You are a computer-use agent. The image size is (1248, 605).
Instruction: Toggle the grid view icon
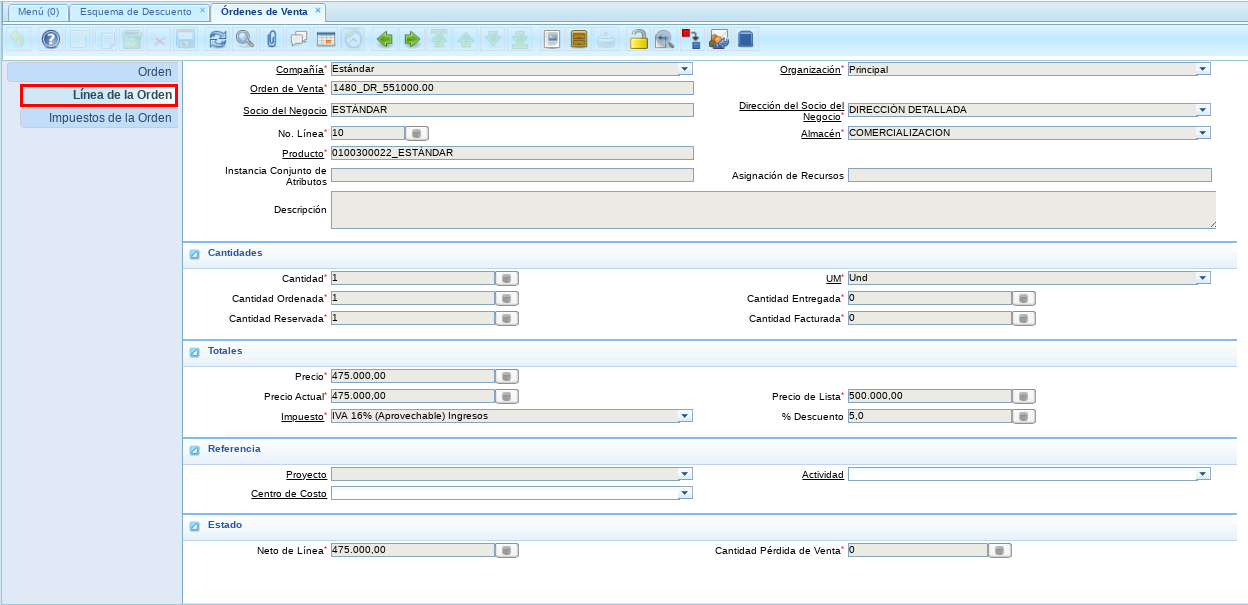click(x=325, y=40)
